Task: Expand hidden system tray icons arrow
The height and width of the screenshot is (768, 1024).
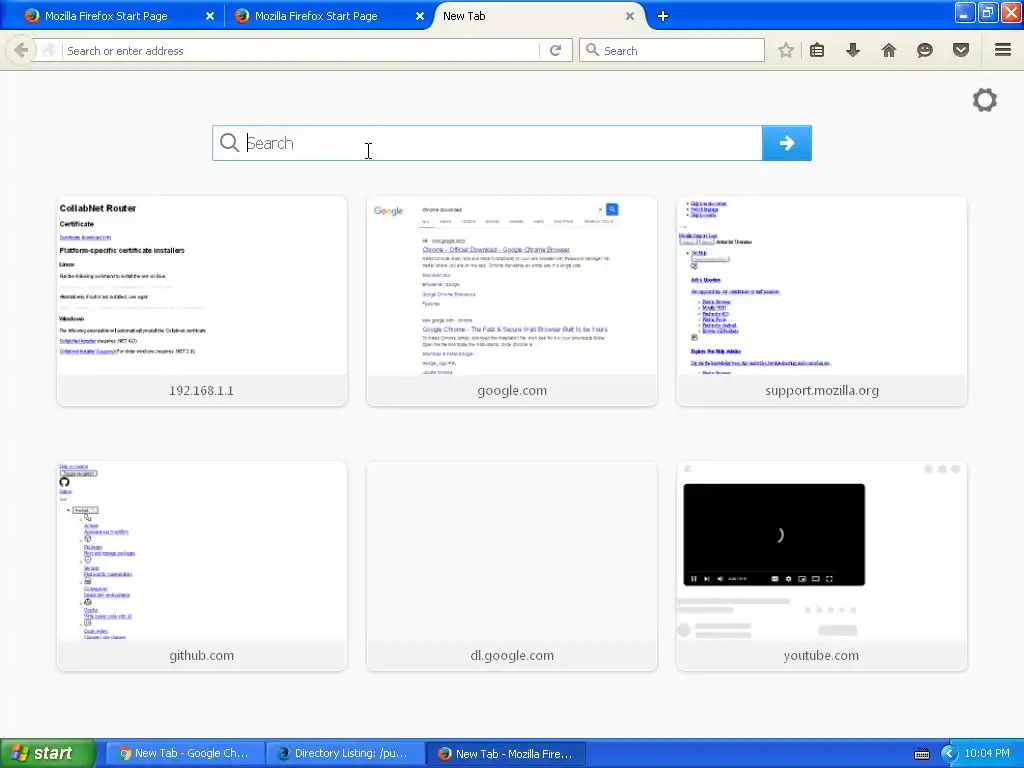Action: click(949, 754)
